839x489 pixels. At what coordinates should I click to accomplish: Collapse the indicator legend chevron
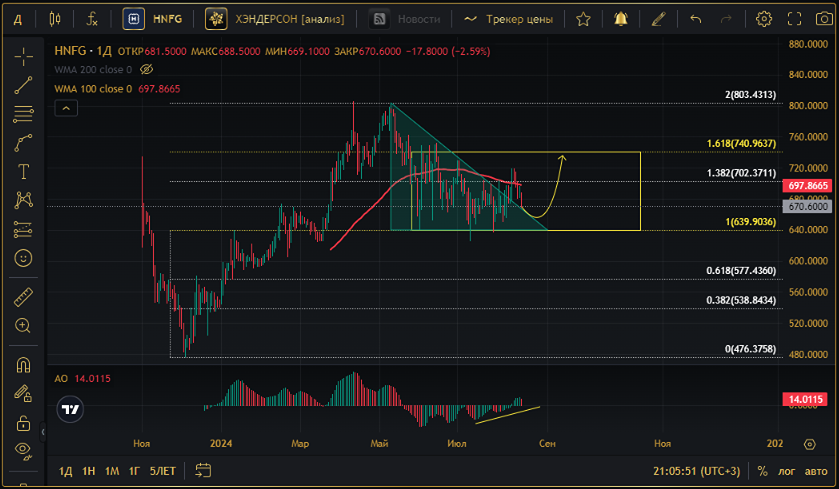[x=66, y=108]
